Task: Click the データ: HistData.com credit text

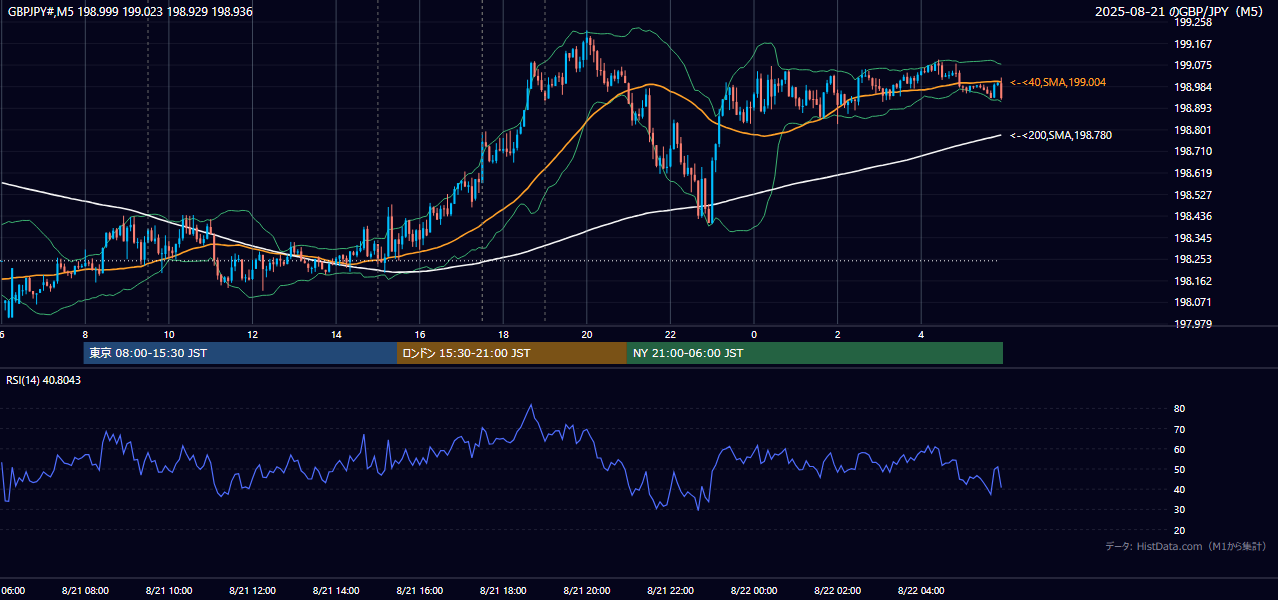Action: pos(1185,546)
